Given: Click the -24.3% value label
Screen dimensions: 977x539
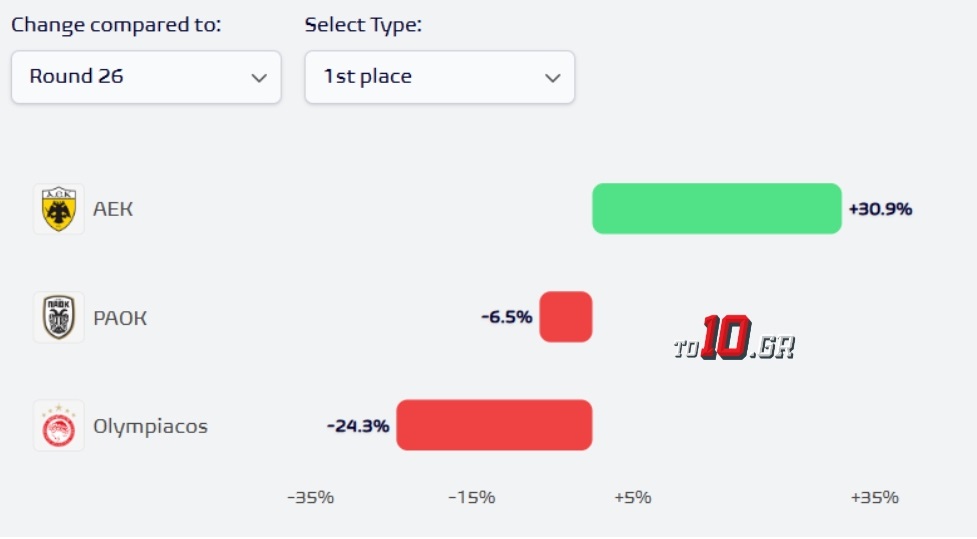Looking at the screenshot, I should pos(358,426).
